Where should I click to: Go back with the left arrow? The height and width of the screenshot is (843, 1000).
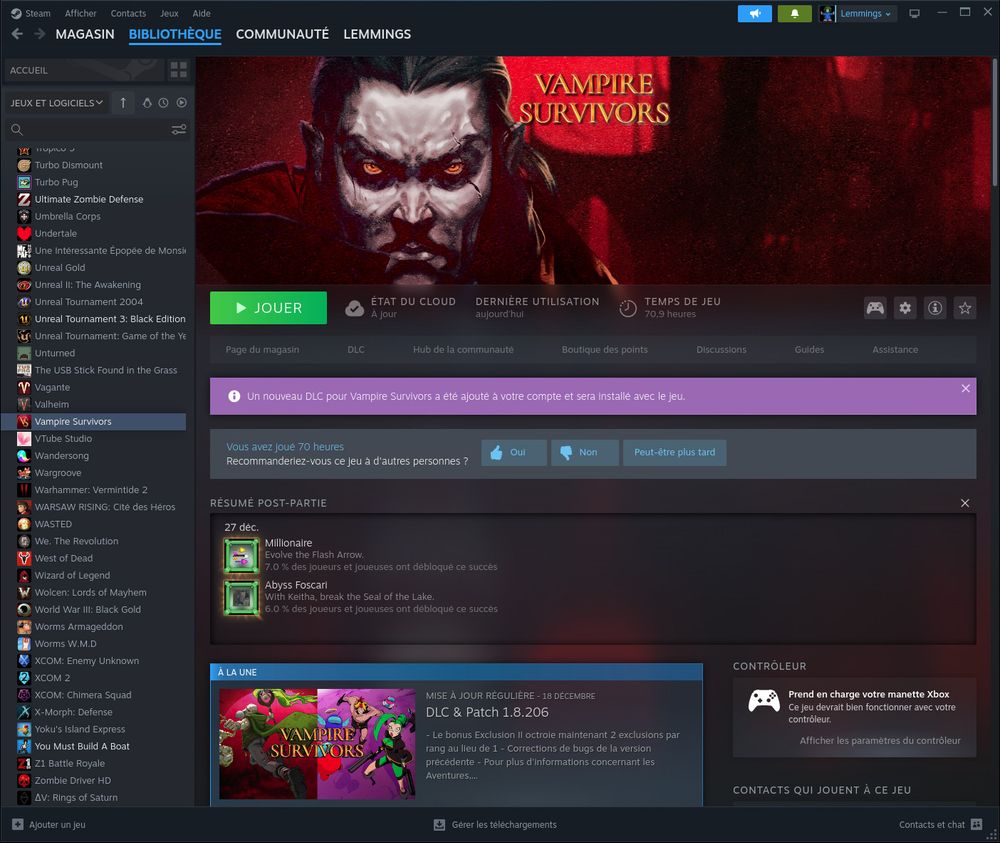pyautogui.click(x=17, y=34)
